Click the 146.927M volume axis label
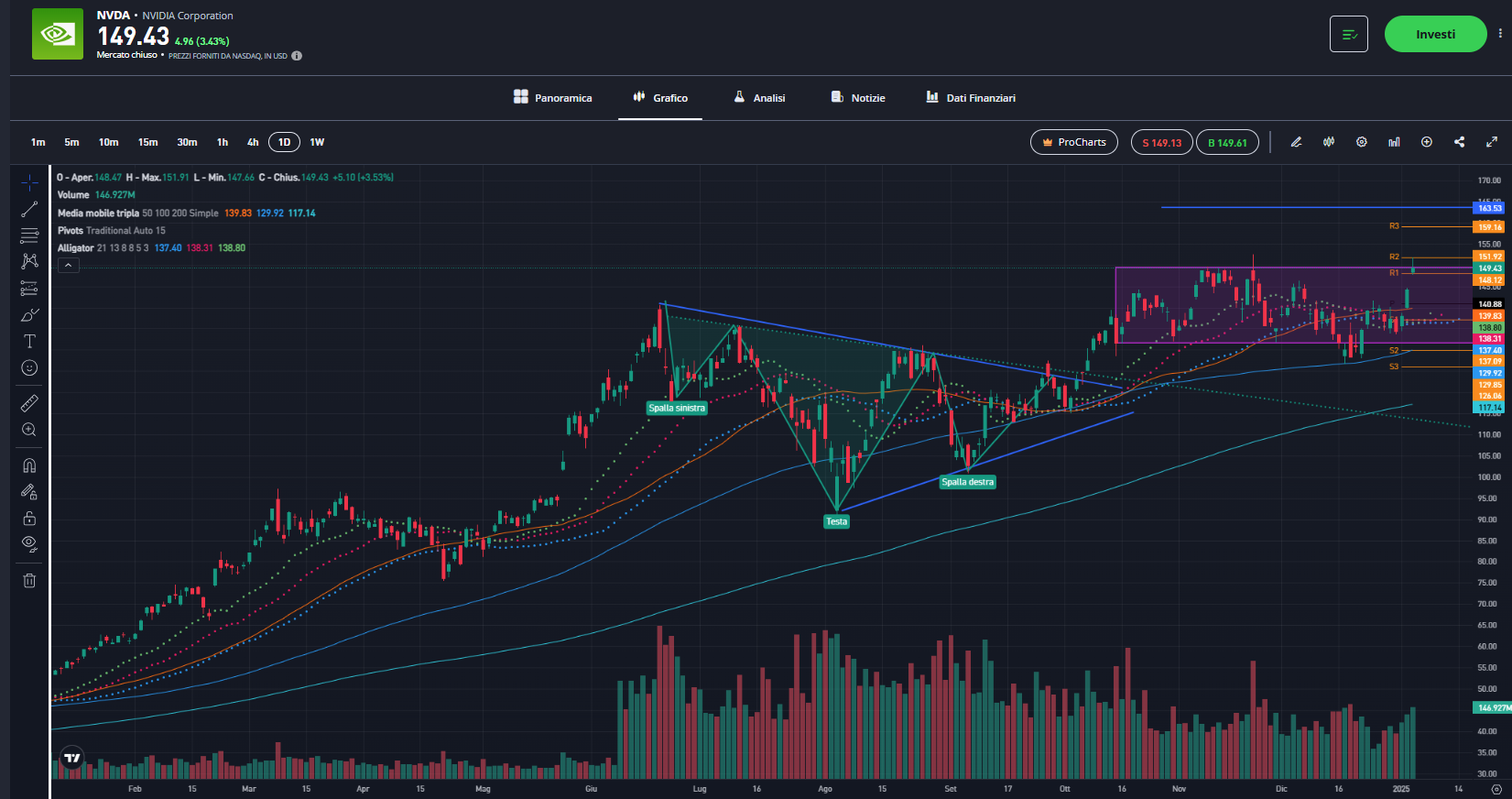 pos(1493,707)
